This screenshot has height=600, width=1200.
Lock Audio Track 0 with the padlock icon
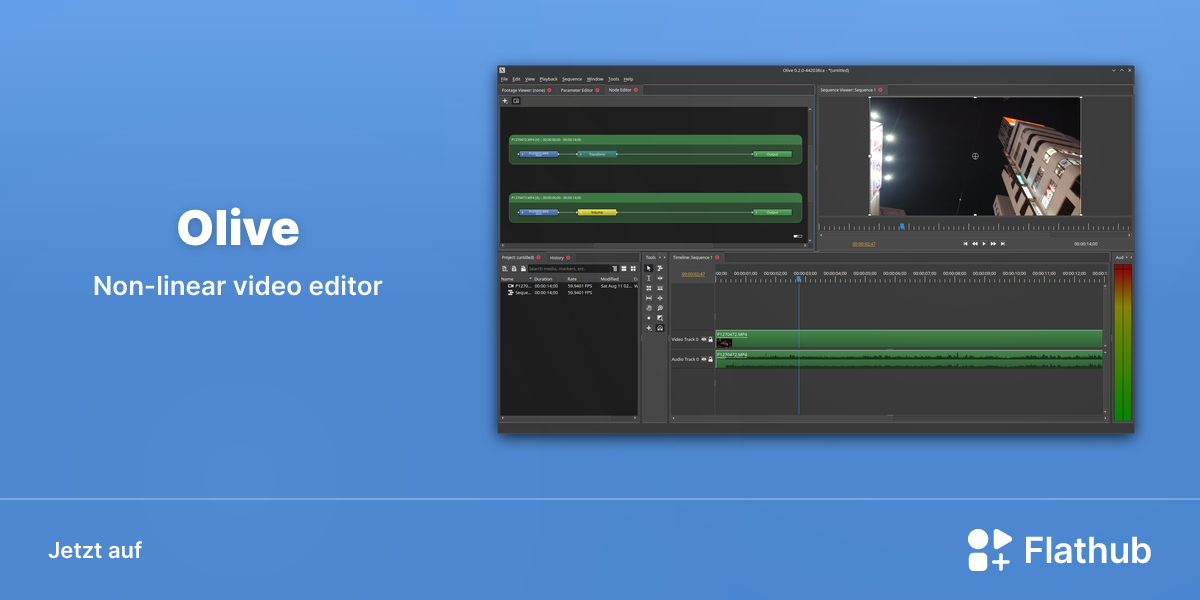coord(710,359)
